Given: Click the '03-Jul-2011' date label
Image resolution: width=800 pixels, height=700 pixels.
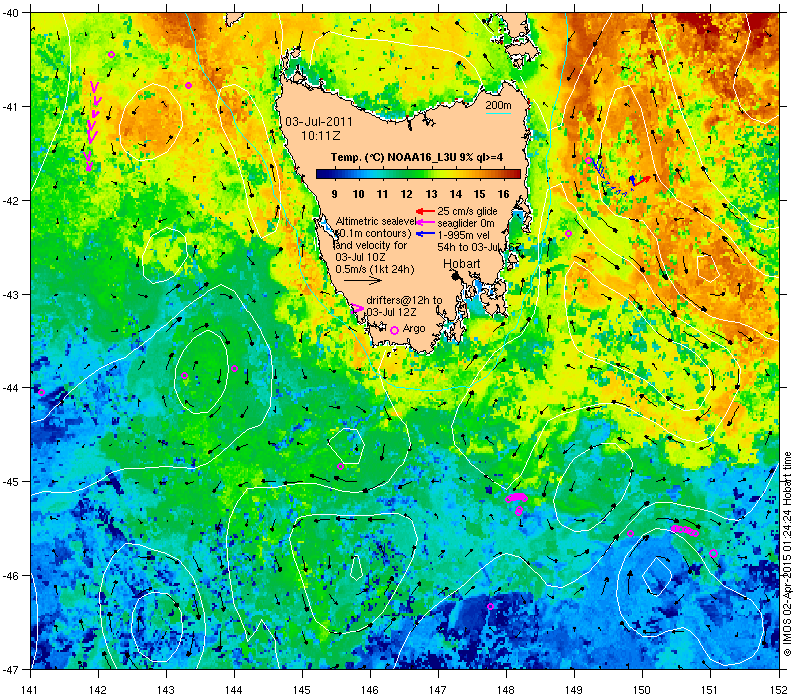Looking at the screenshot, I should click(x=319, y=121).
